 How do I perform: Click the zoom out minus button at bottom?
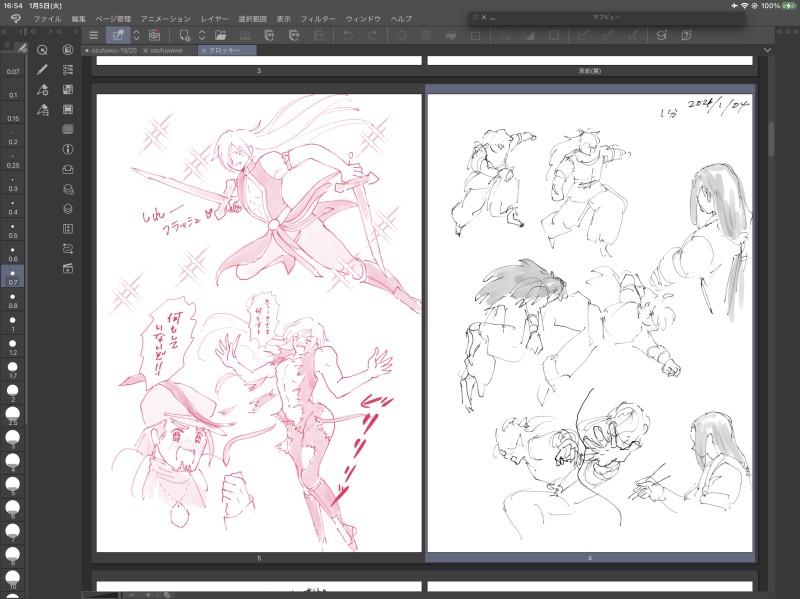[x=132, y=595]
